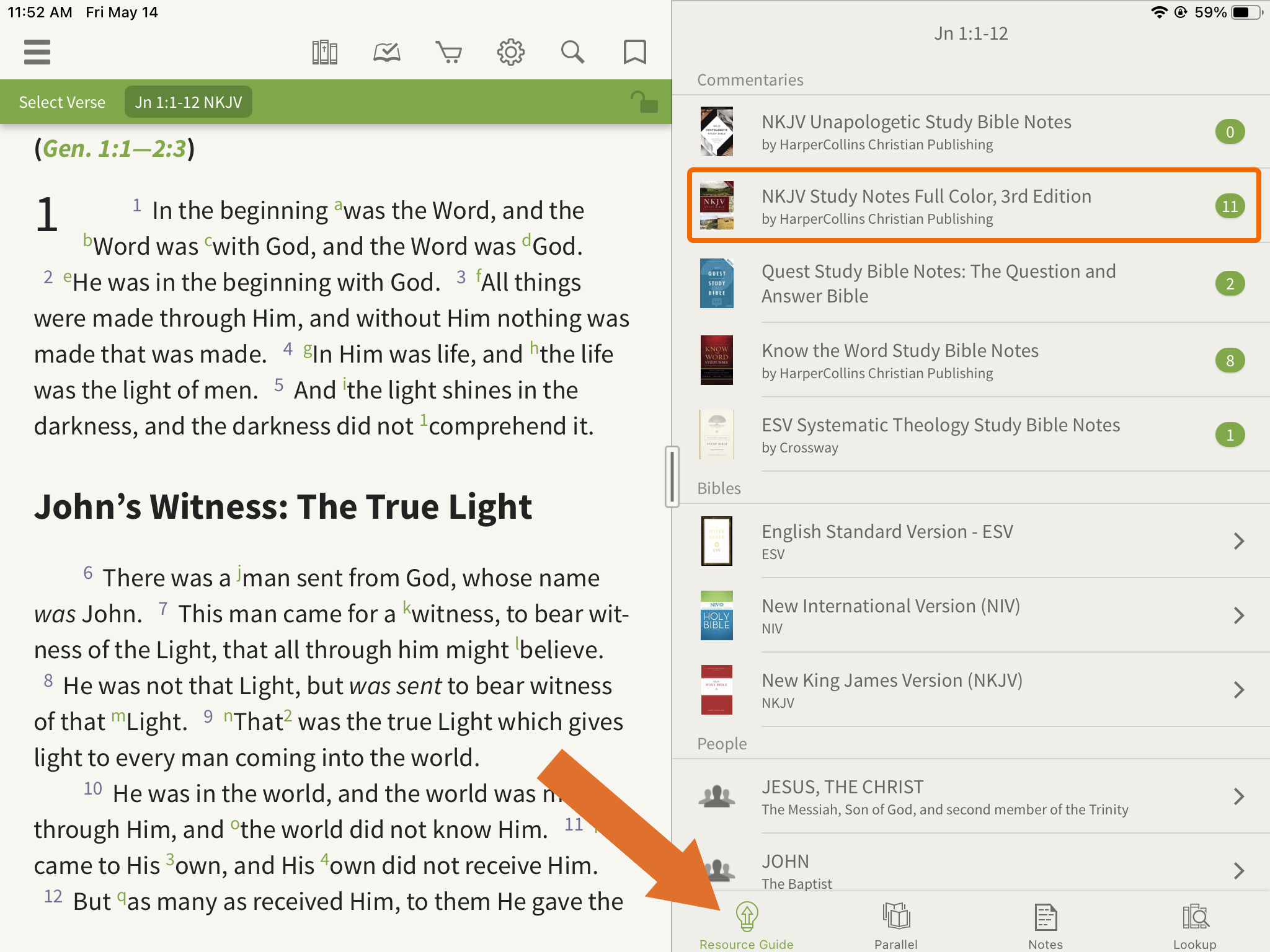Tap the ESV Bible cover thumbnail
The height and width of the screenshot is (952, 1270).
coord(716,541)
